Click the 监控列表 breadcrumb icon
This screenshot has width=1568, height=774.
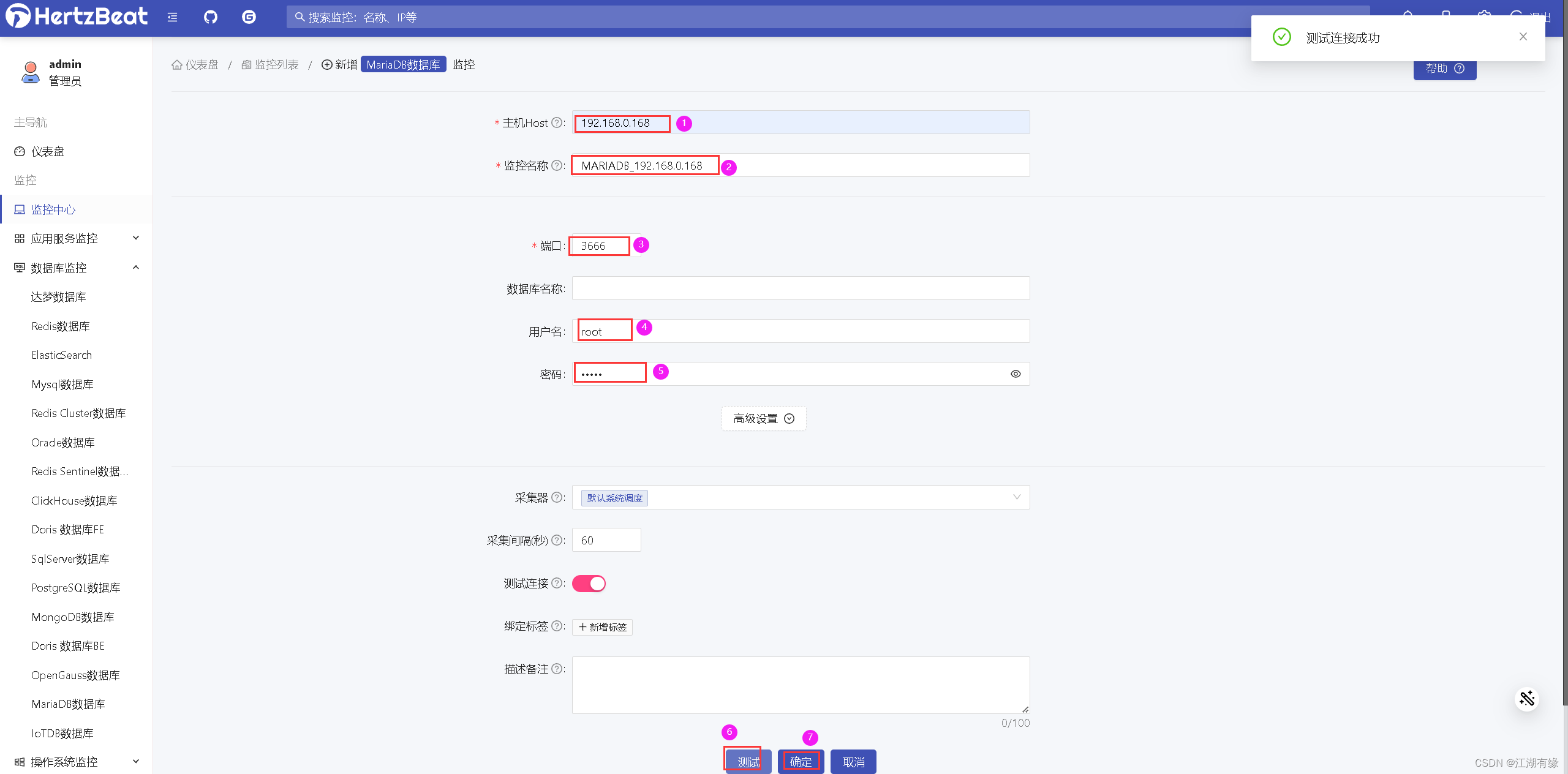[247, 65]
